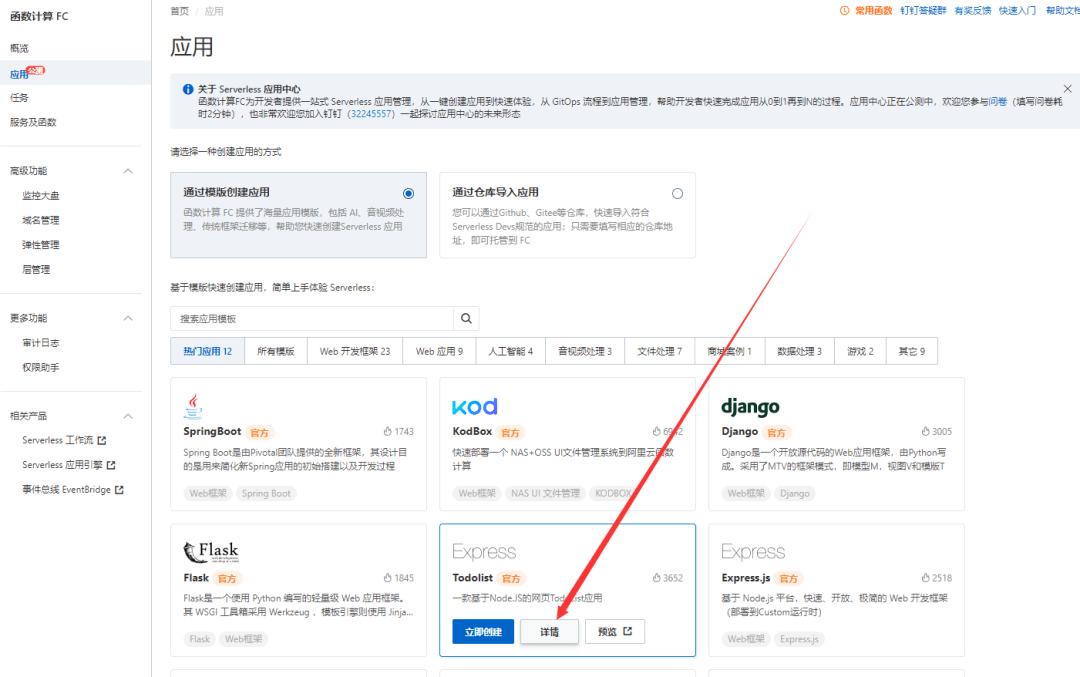The image size is (1080, 677).
Task: Click the Django tag on Django card
Action: pos(795,493)
